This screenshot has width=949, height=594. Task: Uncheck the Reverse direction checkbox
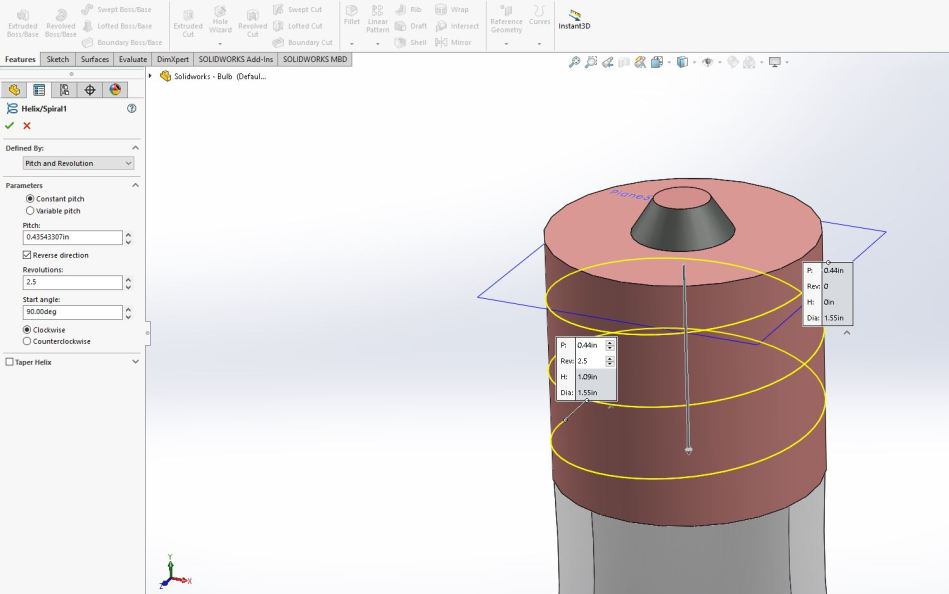(x=27, y=255)
